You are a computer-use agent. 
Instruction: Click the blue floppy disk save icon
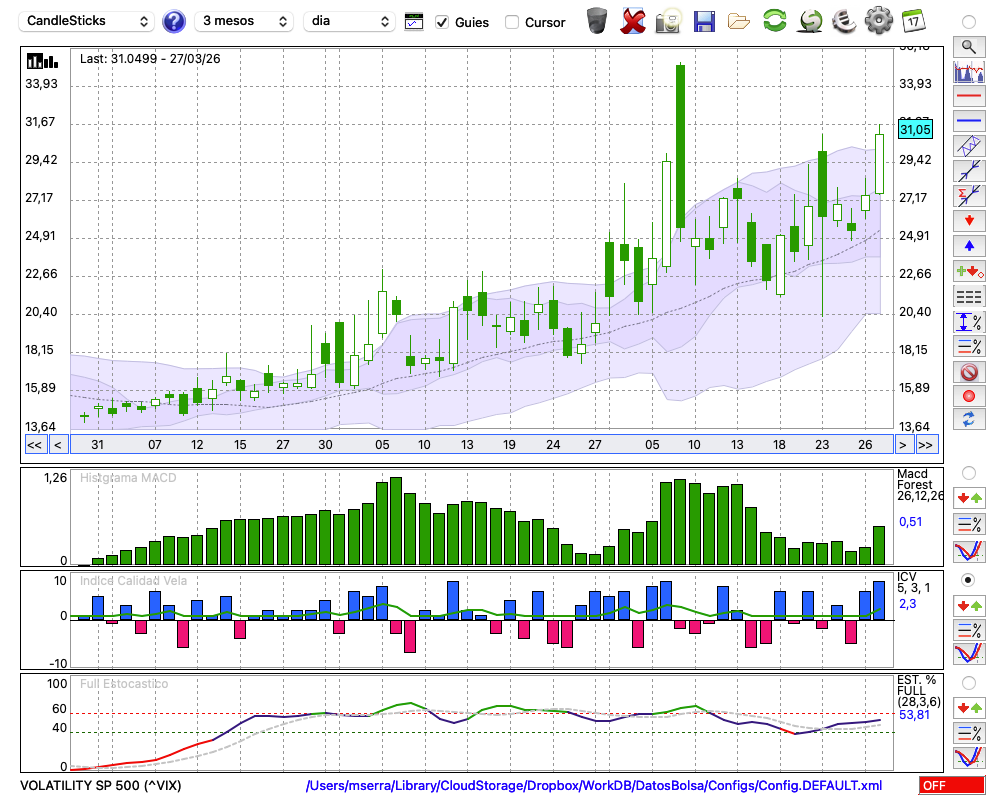[x=704, y=20]
